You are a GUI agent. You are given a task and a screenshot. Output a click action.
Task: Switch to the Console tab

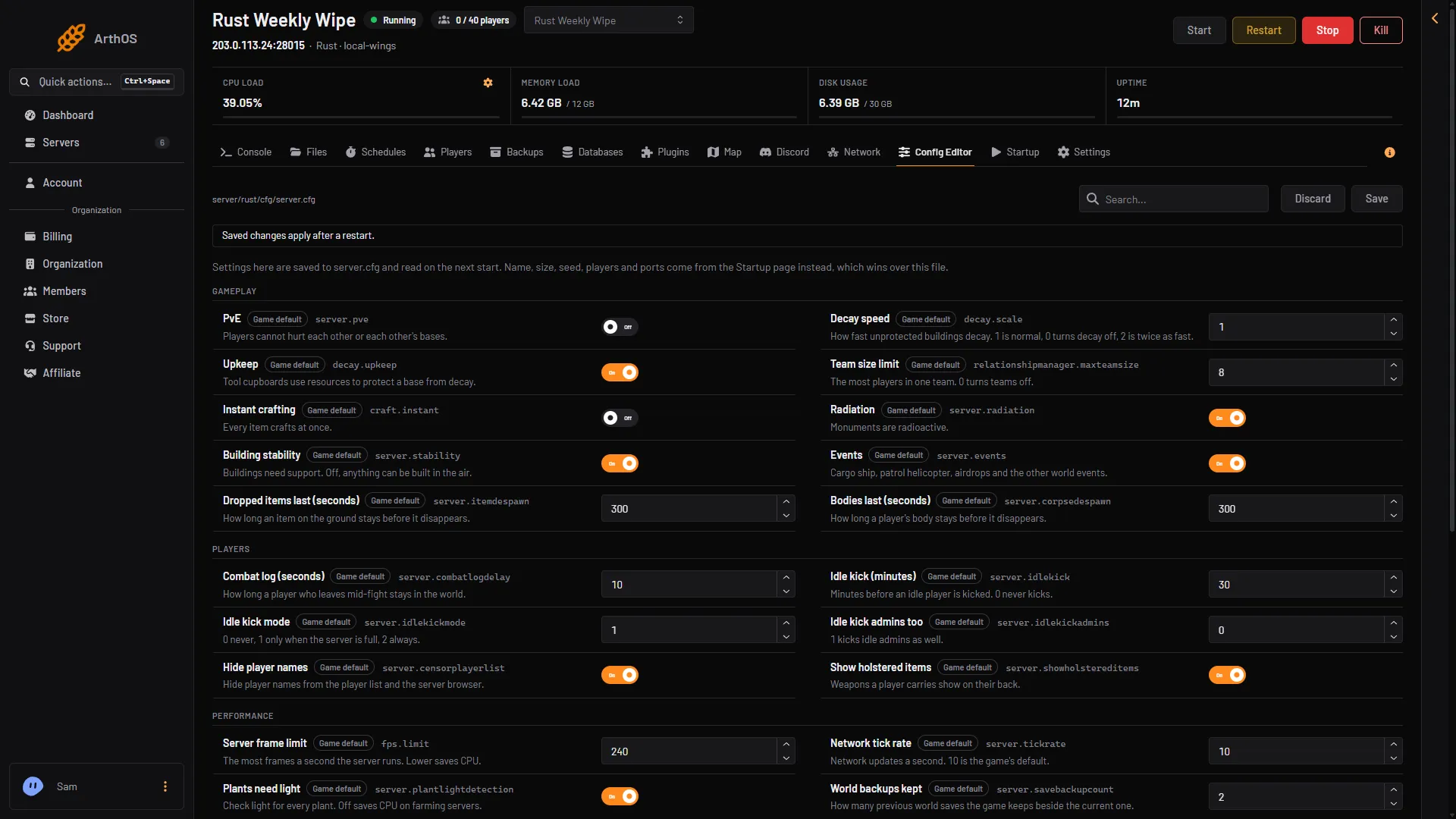click(x=246, y=152)
